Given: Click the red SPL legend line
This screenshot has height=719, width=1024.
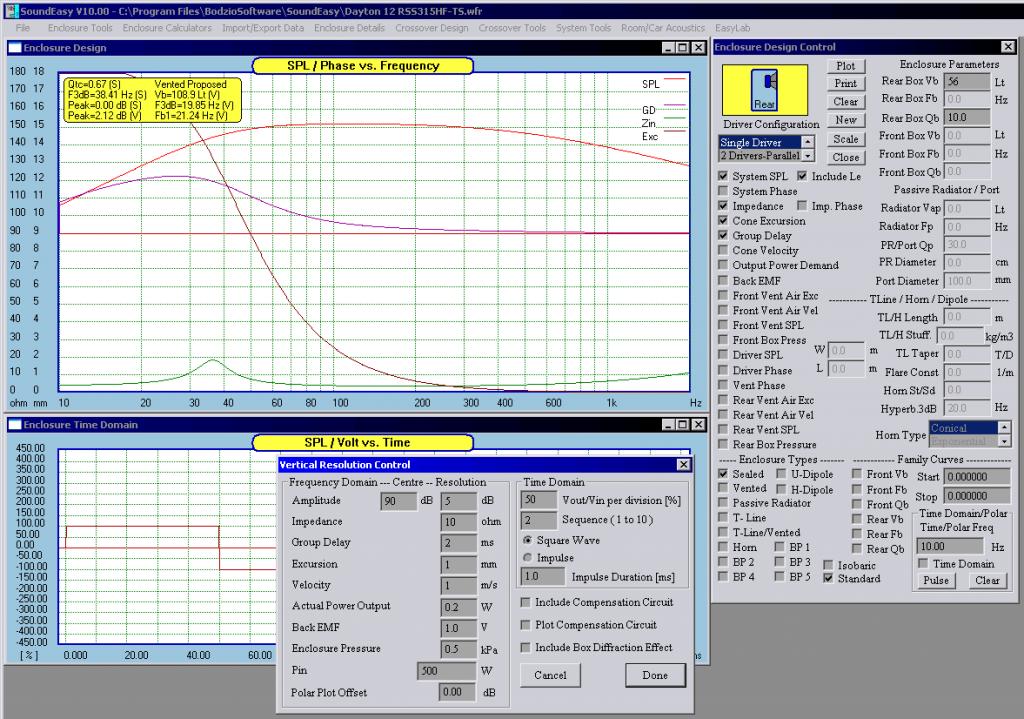Looking at the screenshot, I should 675,79.
